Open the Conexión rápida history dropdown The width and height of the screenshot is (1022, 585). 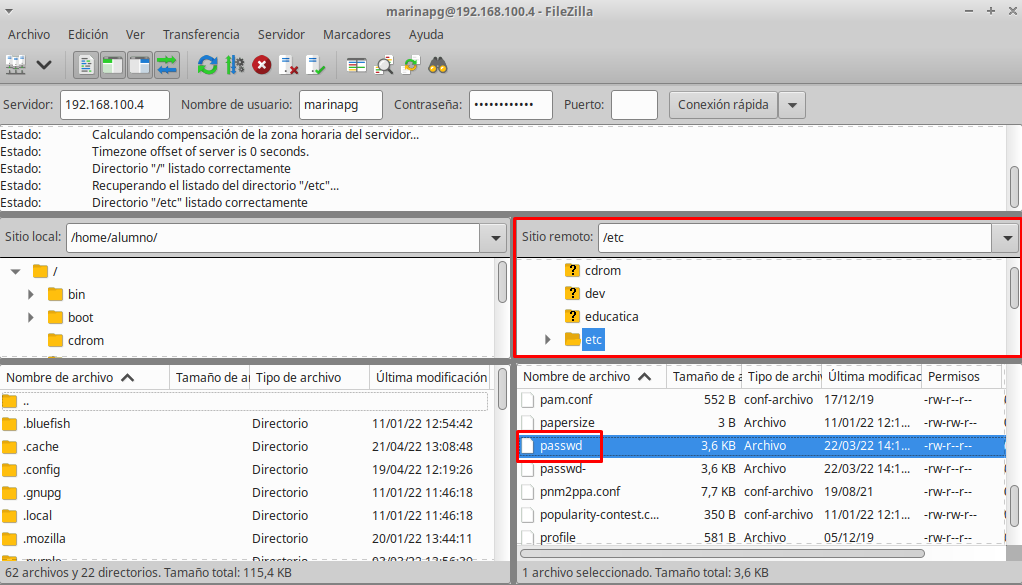(x=792, y=105)
